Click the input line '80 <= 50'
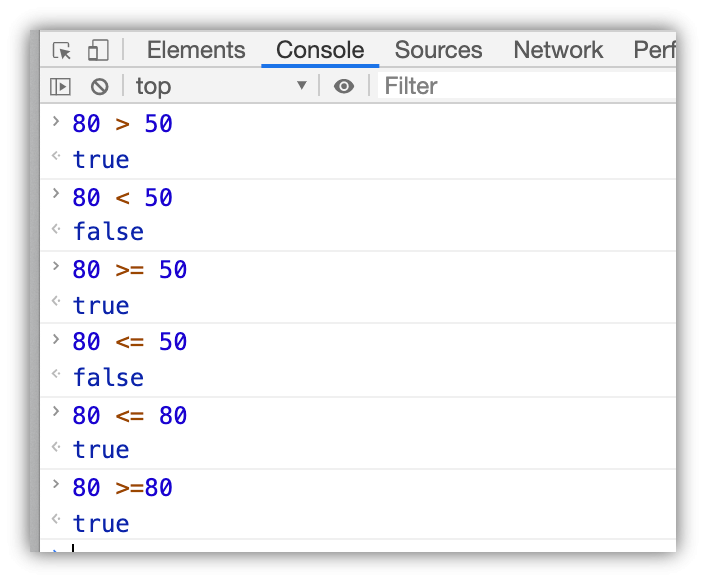 [x=129, y=342]
